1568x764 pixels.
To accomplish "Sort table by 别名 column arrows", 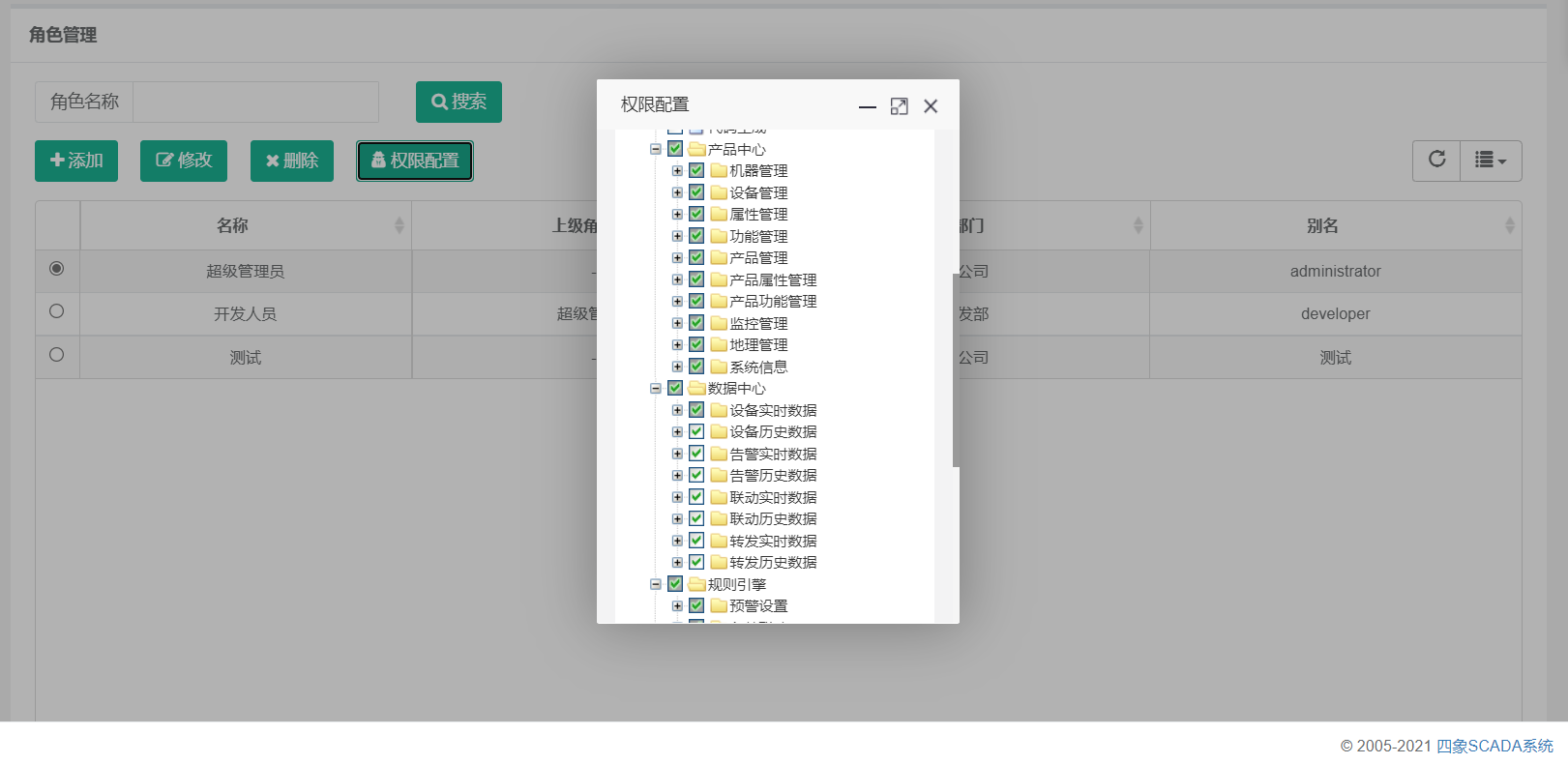I will [1509, 225].
